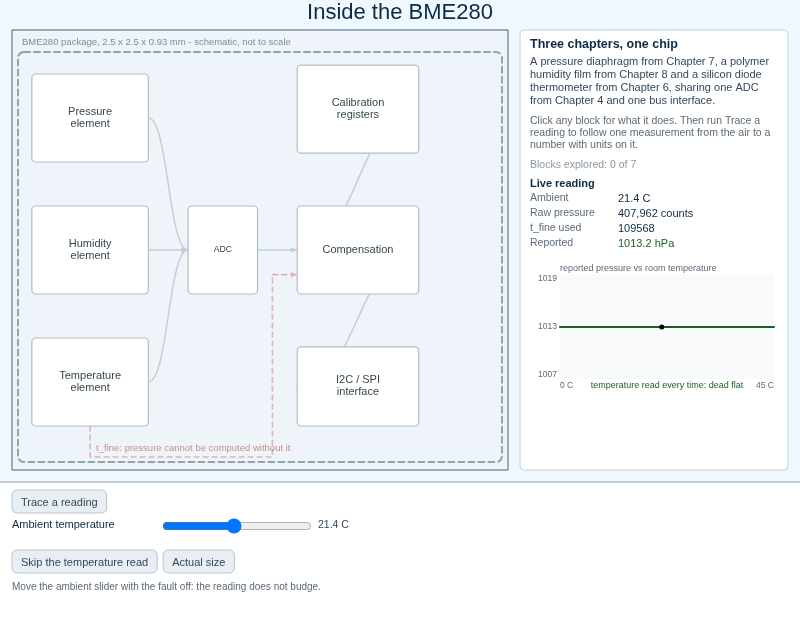This screenshot has width=800, height=634.
Task: Click the t_fine used value 109568
Action: [636, 228]
